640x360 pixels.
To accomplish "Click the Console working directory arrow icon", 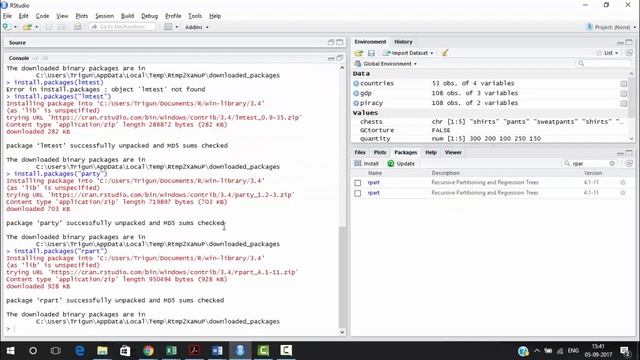I will point(45,58).
